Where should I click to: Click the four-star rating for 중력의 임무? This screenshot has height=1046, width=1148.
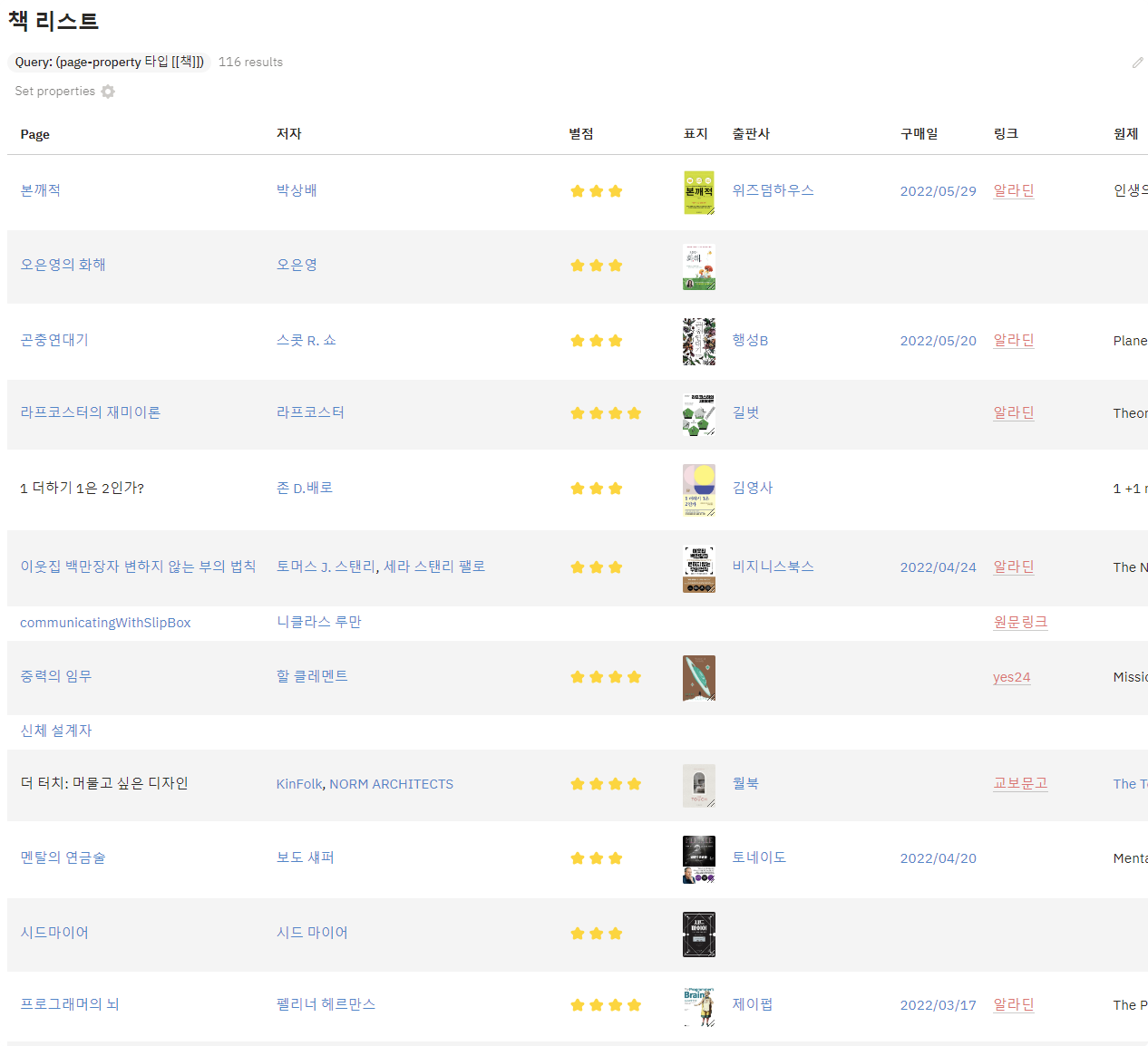point(606,677)
